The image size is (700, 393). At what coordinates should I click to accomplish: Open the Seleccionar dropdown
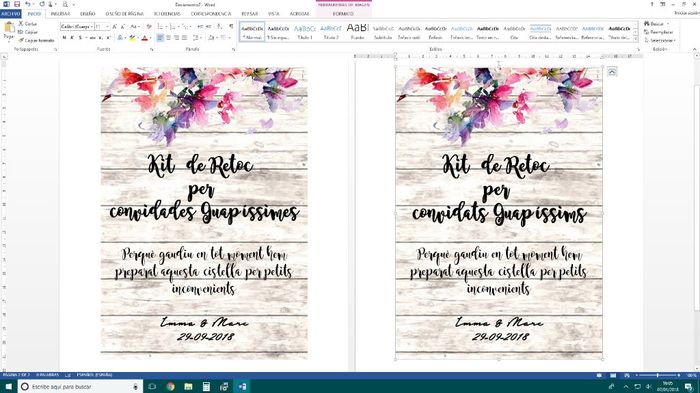click(x=660, y=40)
